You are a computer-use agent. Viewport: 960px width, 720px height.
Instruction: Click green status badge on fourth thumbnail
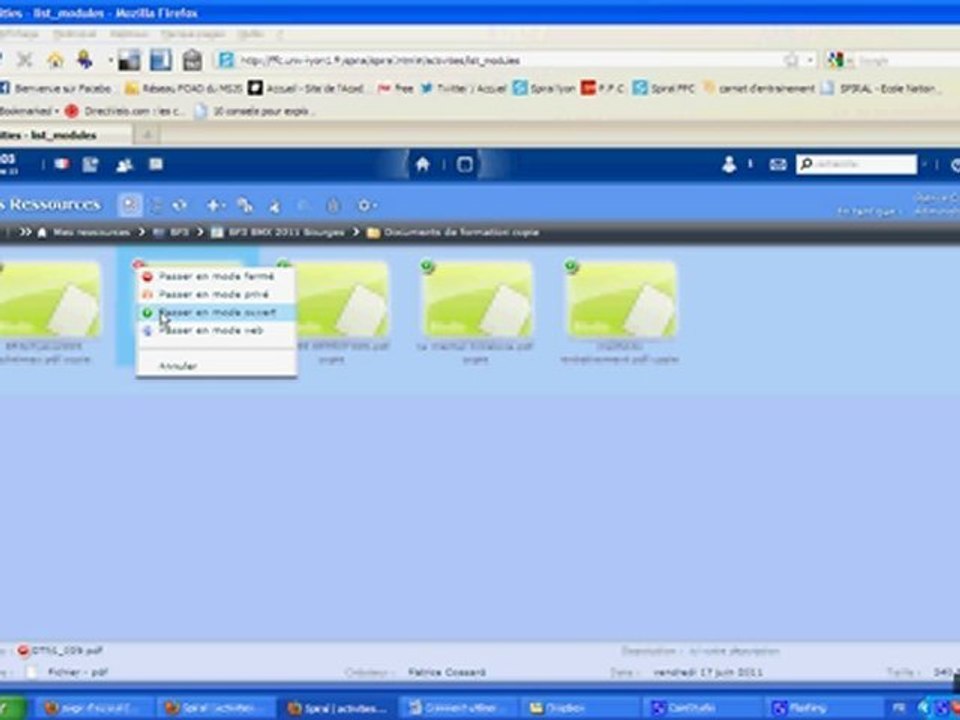(x=427, y=266)
